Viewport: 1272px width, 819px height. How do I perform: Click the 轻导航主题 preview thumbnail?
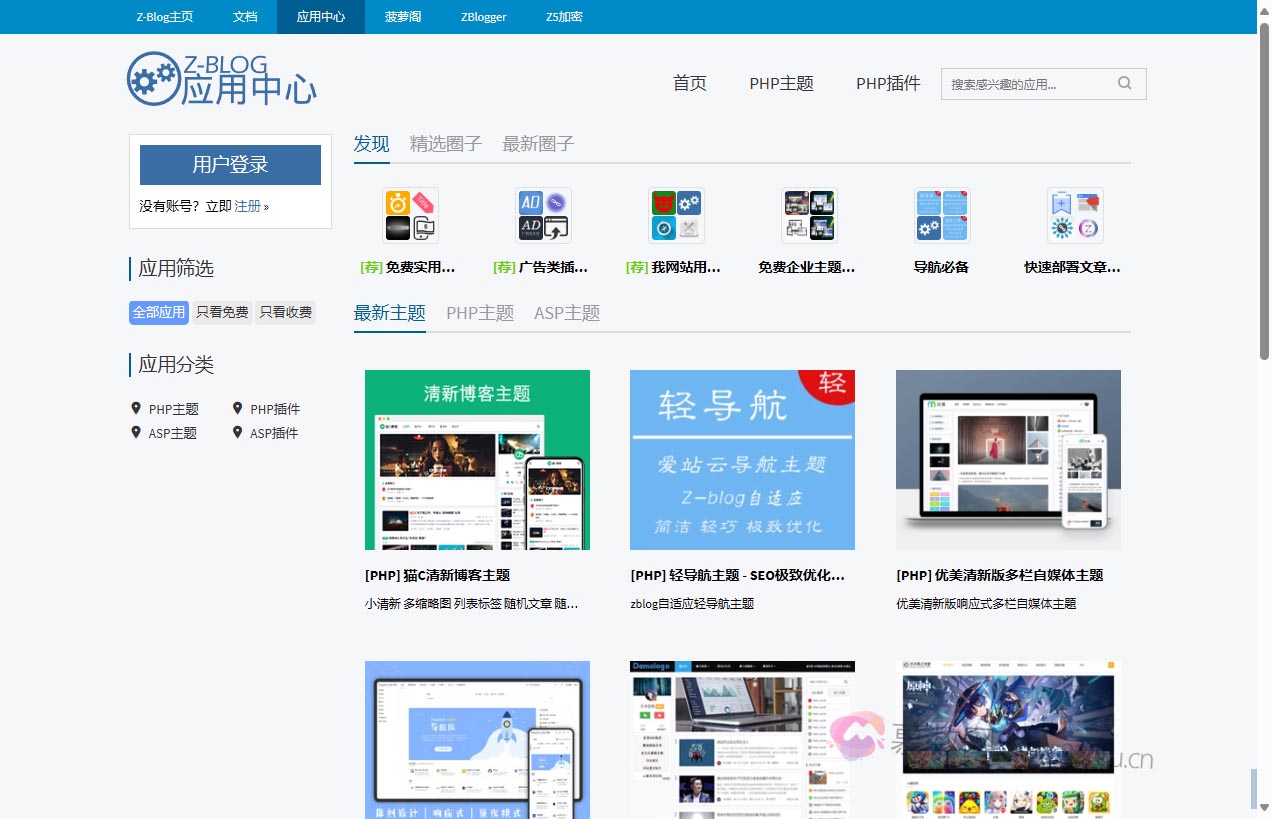742,459
